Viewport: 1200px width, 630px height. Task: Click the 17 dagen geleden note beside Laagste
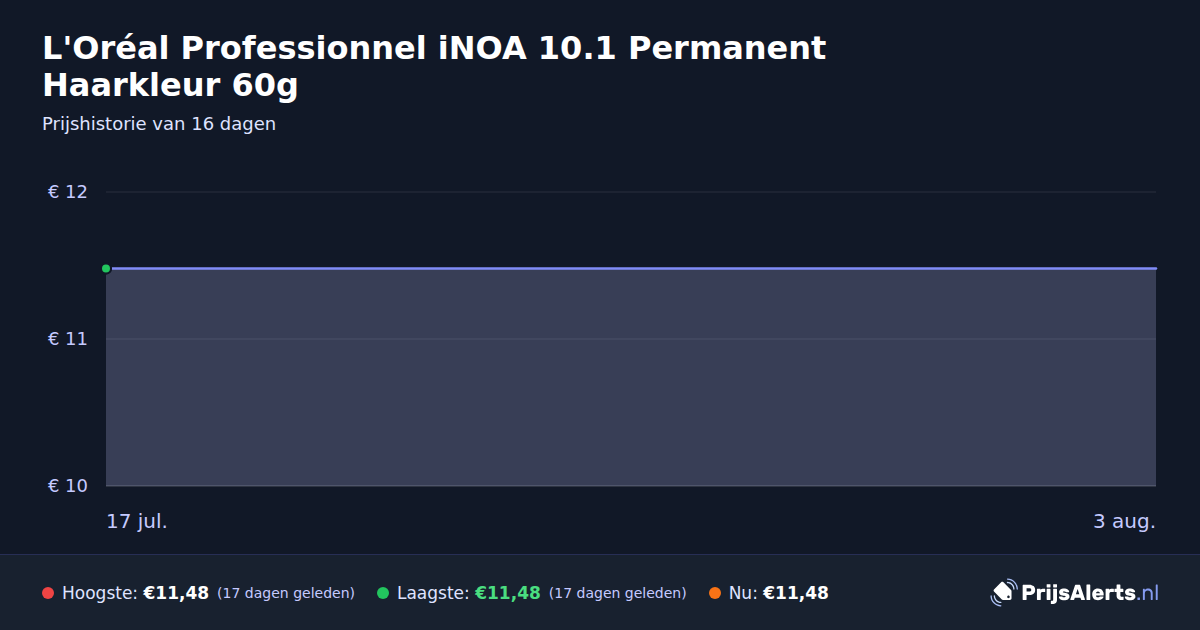point(618,593)
